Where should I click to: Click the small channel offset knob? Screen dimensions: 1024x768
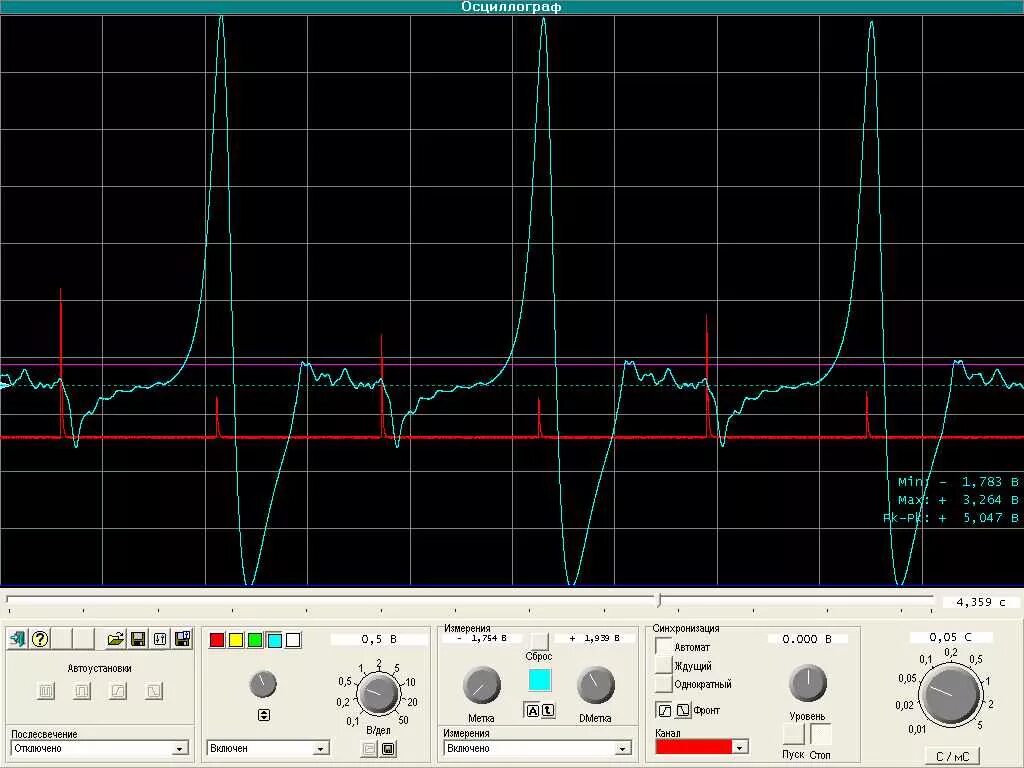point(263,684)
